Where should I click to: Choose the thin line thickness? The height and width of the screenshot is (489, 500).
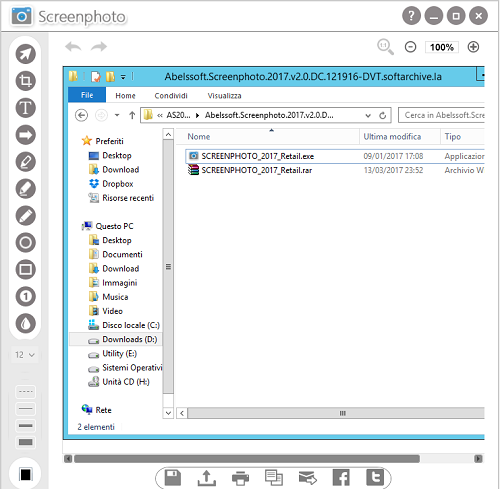click(26, 409)
